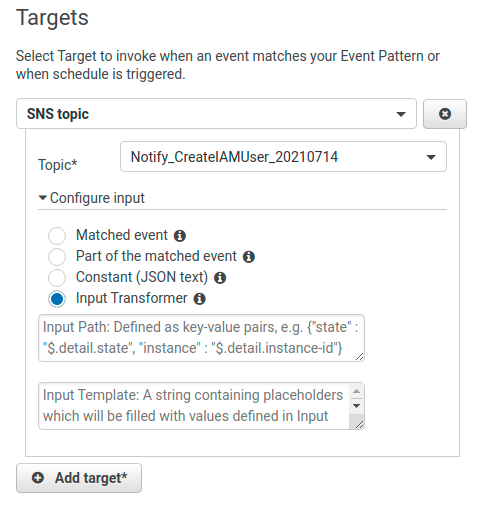Focus the Input Path text area

pyautogui.click(x=201, y=338)
